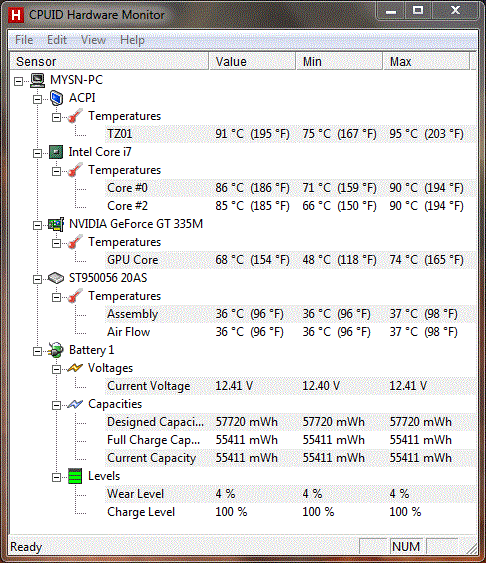Select the Current Capacity row
The width and height of the screenshot is (486, 563).
(290, 458)
